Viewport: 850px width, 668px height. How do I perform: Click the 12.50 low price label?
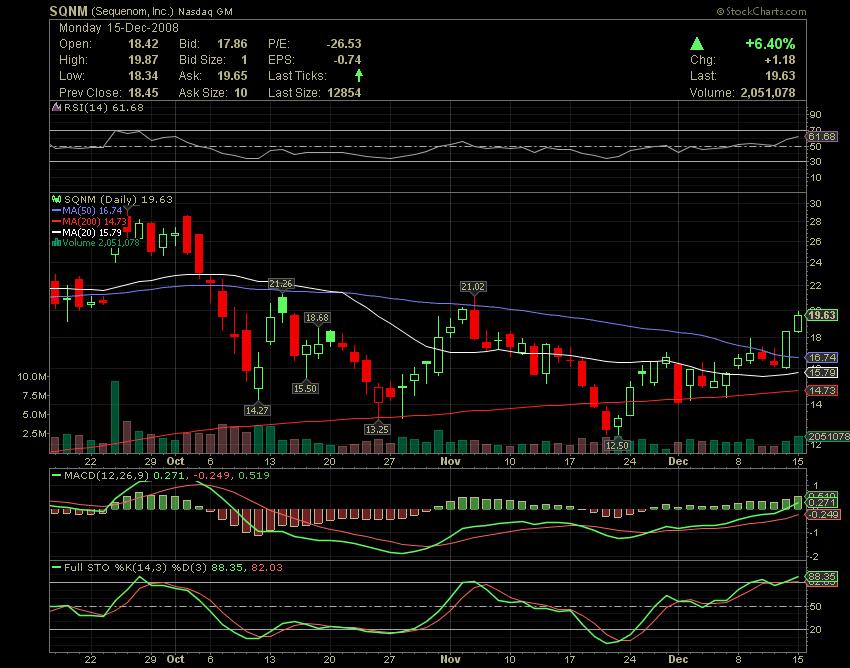617,446
